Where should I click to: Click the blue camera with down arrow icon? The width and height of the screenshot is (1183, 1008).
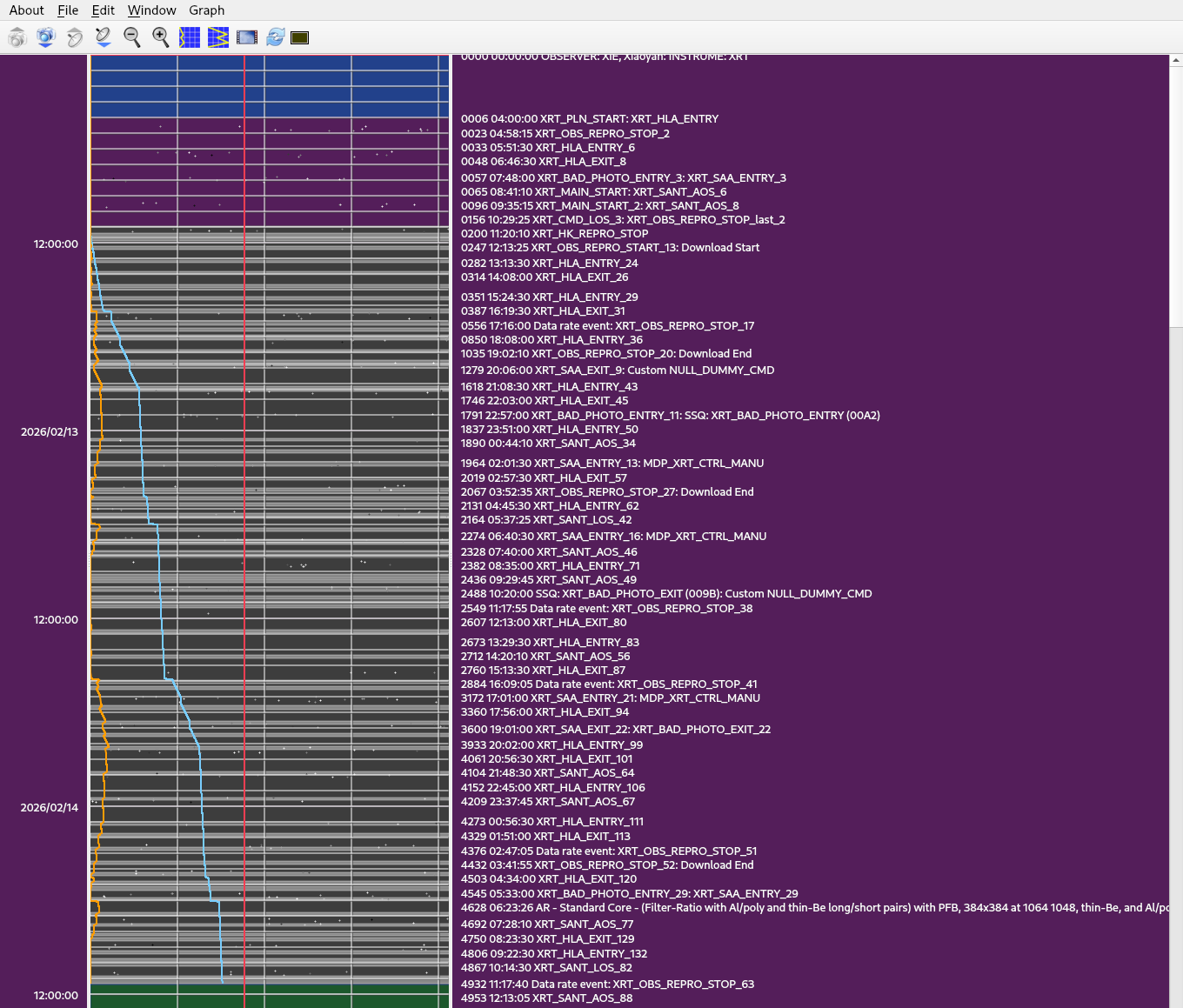46,37
